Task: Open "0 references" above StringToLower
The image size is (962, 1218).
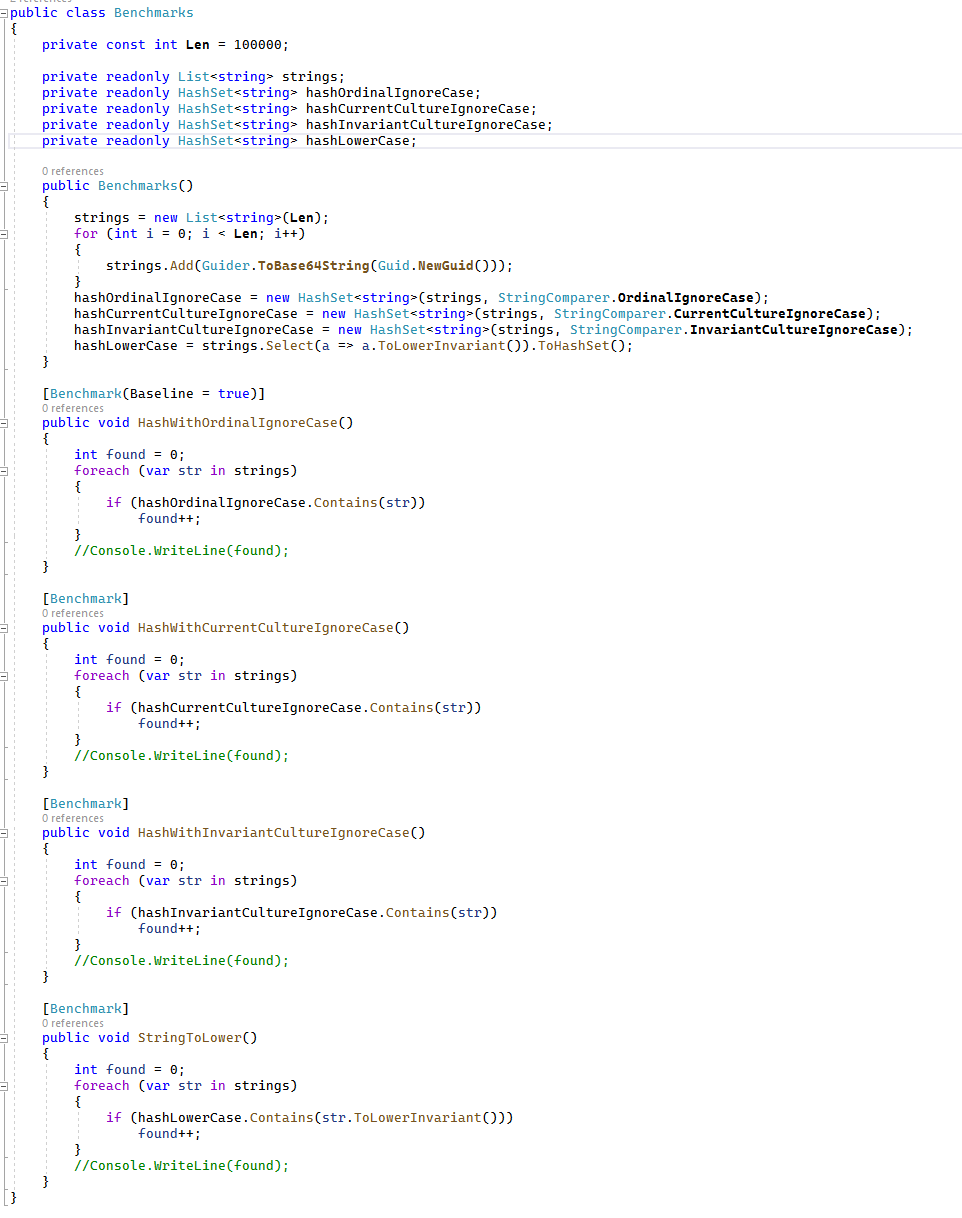Action: click(x=72, y=1024)
